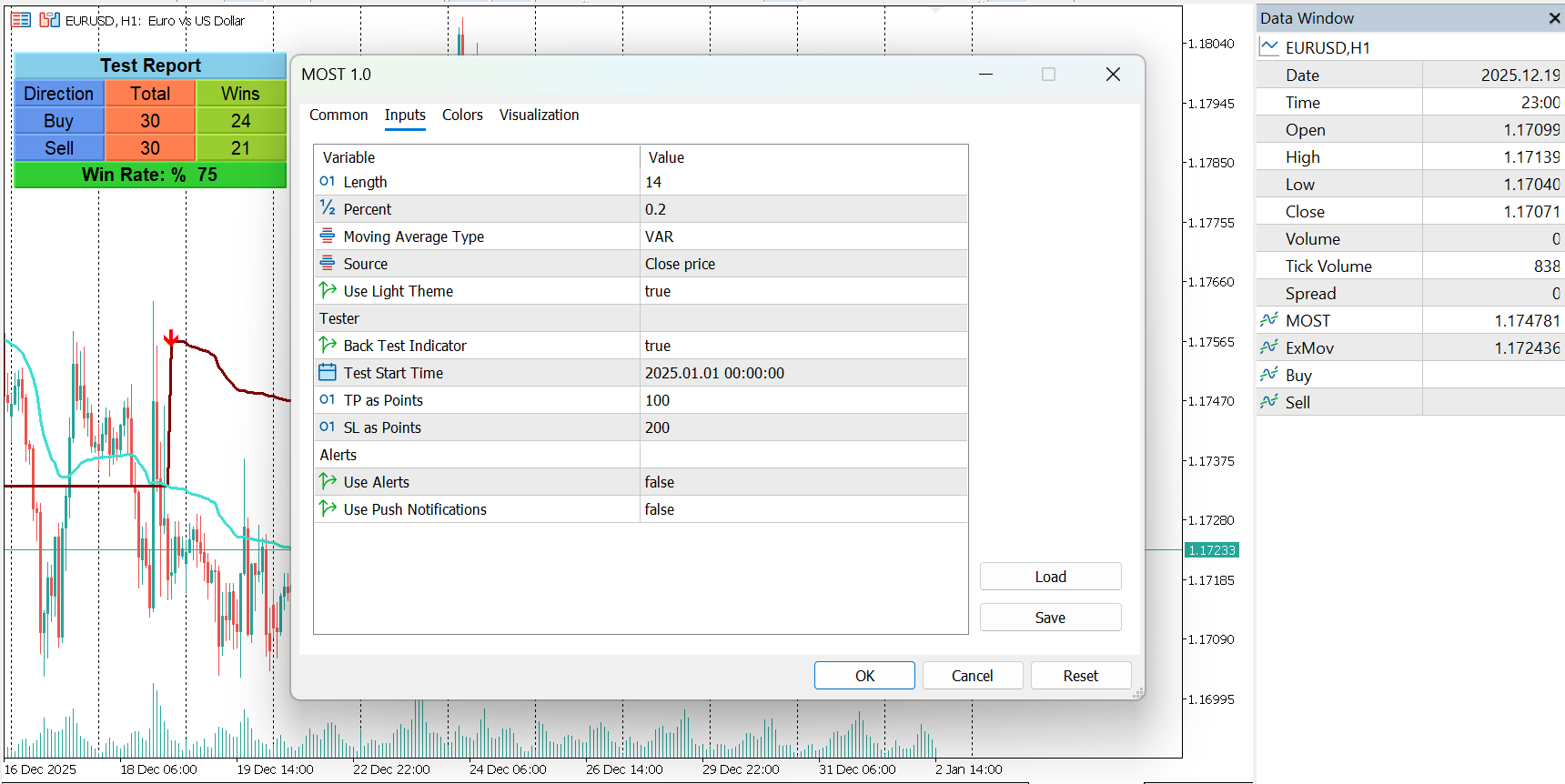Image resolution: width=1565 pixels, height=784 pixels.
Task: Edit the Length value 14
Action: (803, 182)
